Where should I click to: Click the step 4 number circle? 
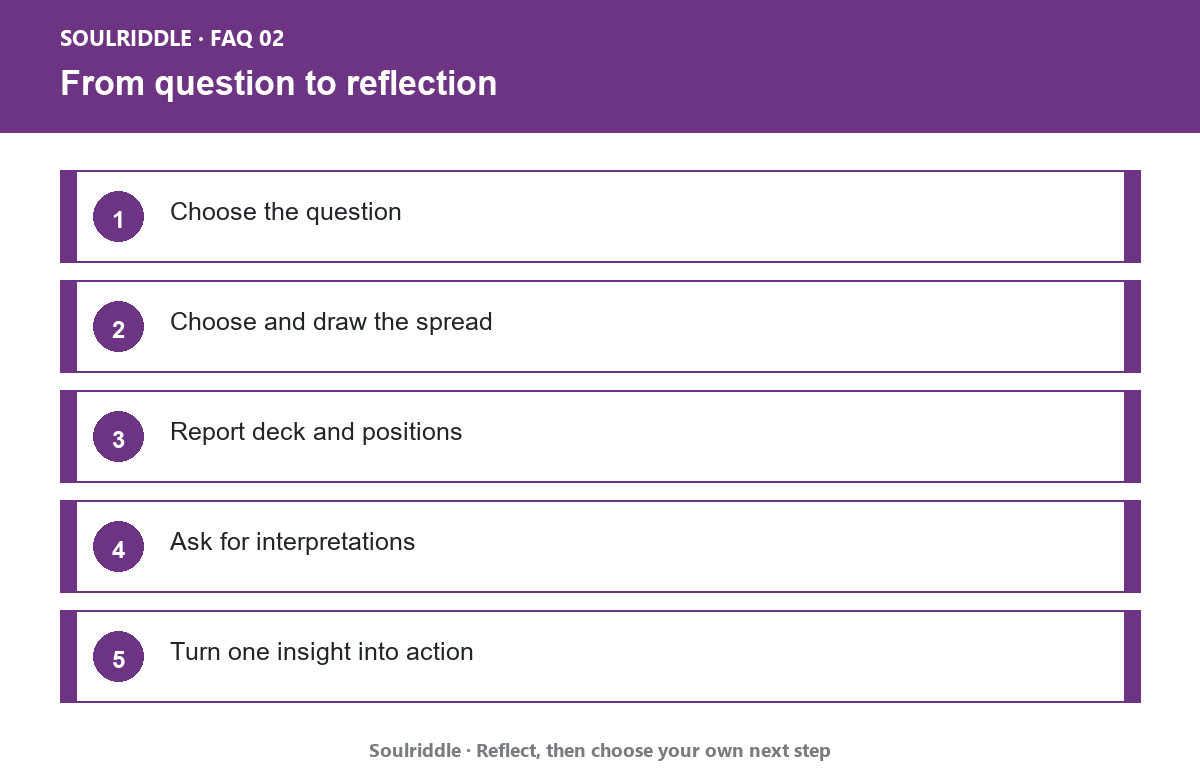[118, 546]
